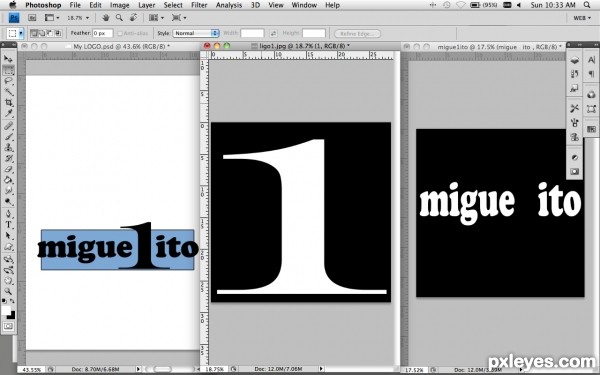Choose New selection mode button
Image resolution: width=600 pixels, height=375 pixels.
tap(34, 33)
